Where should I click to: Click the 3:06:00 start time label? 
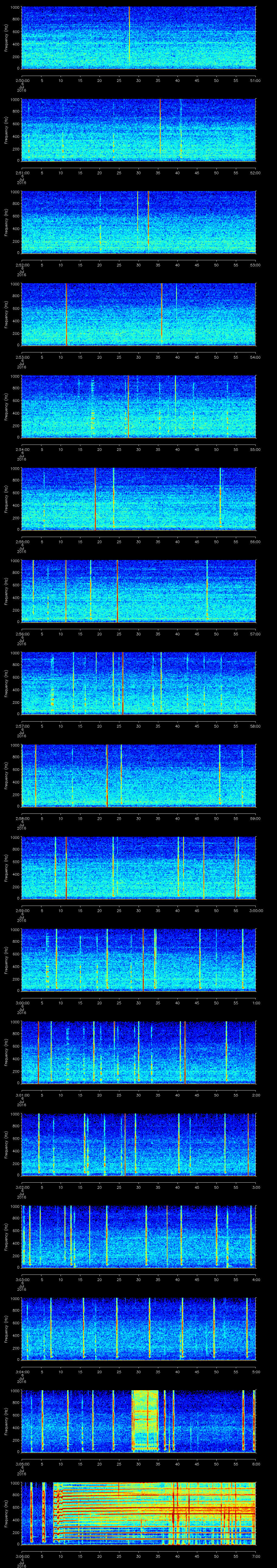pyautogui.click(x=22, y=1556)
